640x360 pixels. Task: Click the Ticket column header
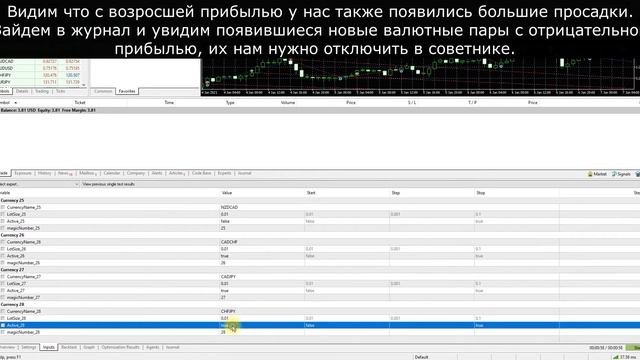click(x=80, y=102)
